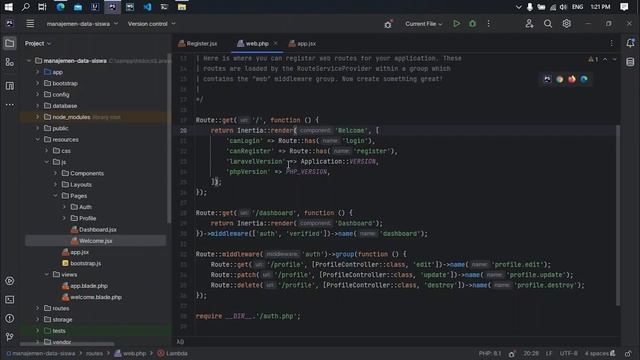
Task: Click the editor vertical scrollbar
Action: (618, 215)
